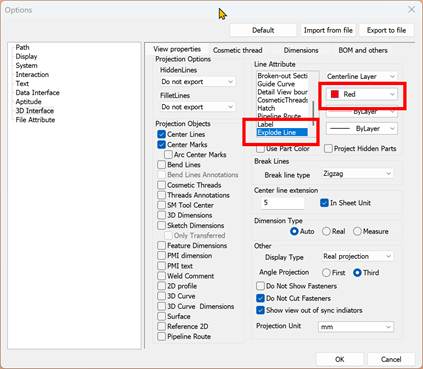Enable the 3D Curve checkbox

click(162, 296)
